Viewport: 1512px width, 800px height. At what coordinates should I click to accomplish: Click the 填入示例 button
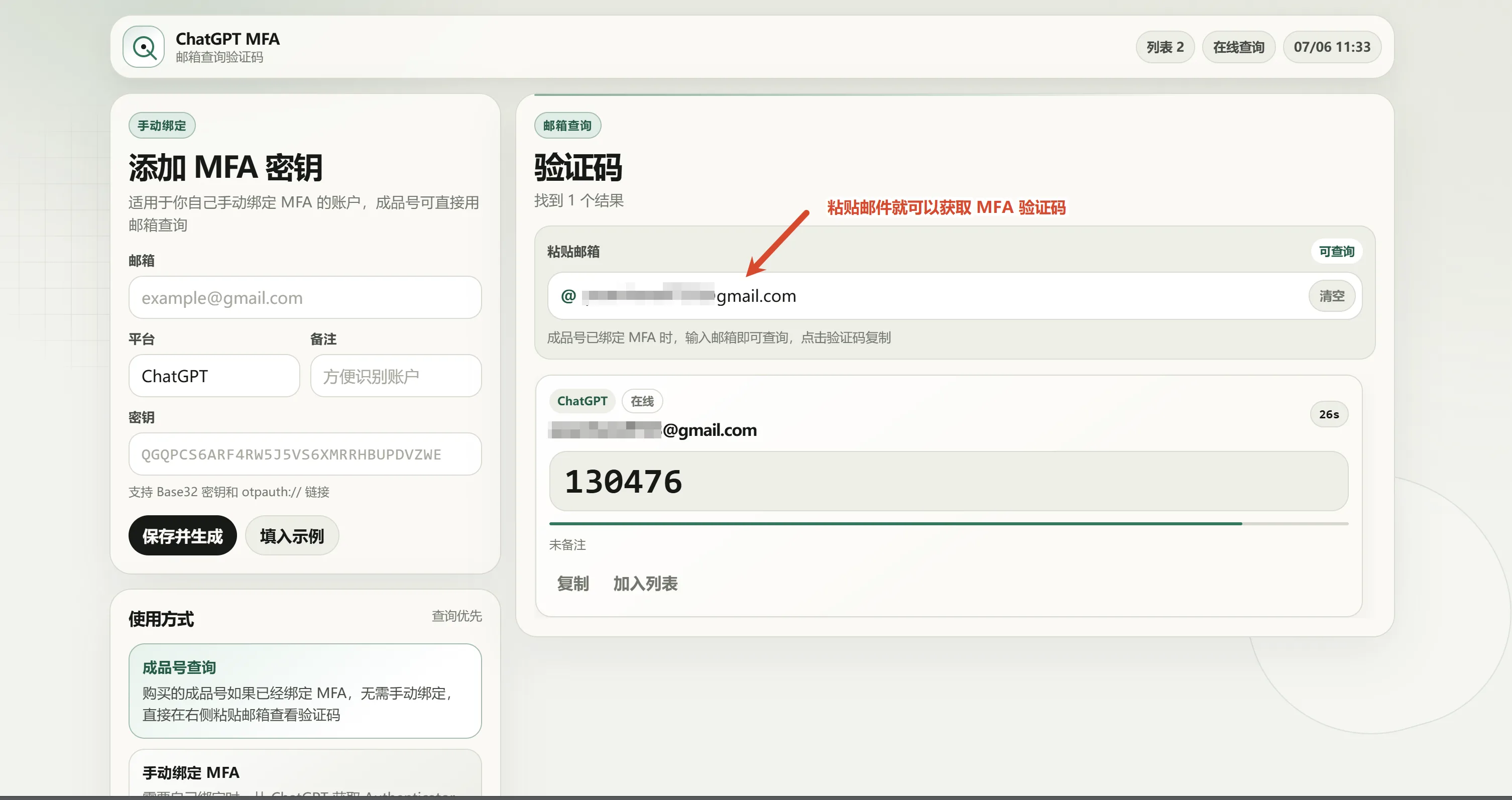292,535
